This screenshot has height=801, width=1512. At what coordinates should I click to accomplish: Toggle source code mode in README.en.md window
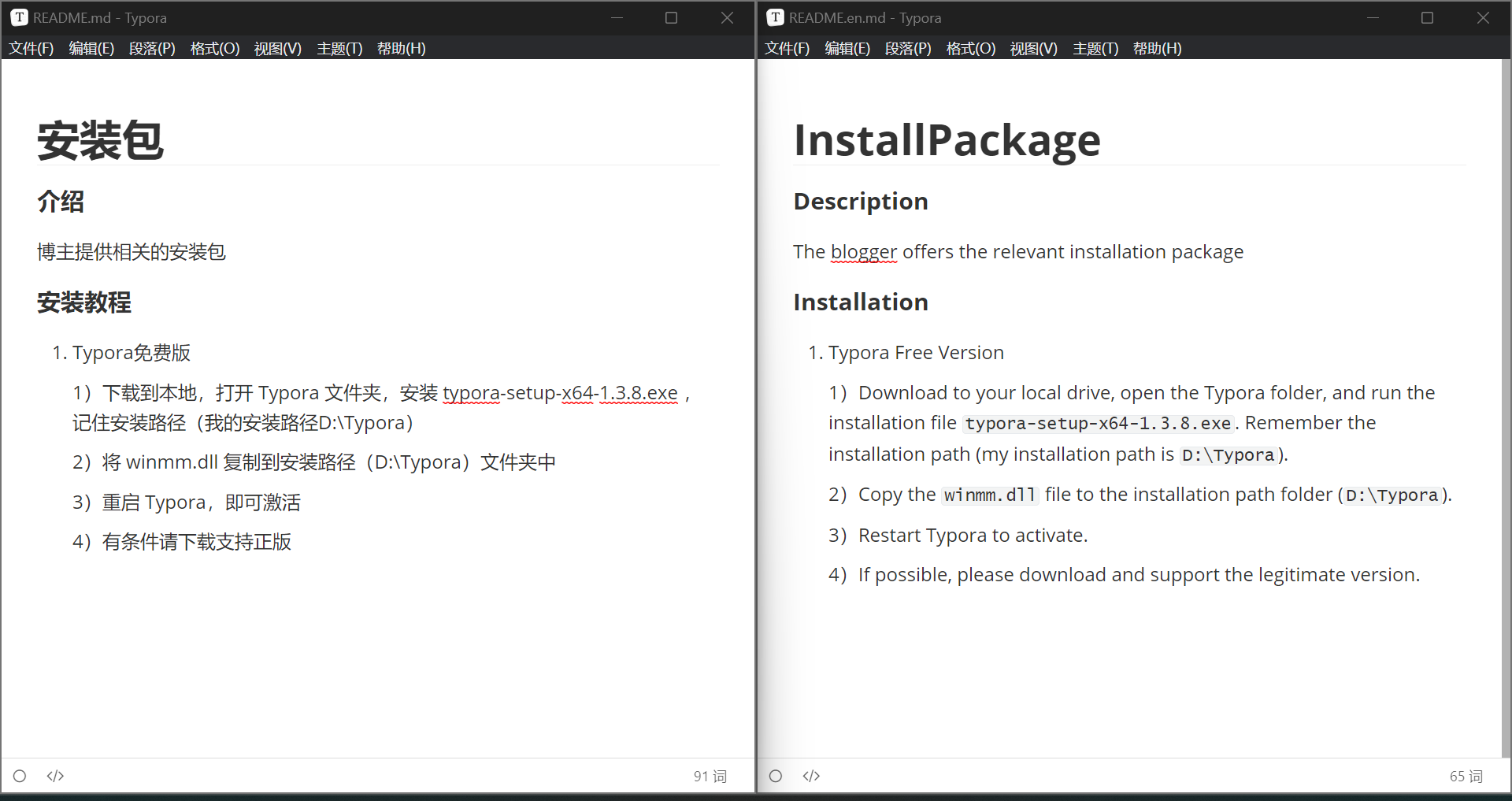coord(811,776)
